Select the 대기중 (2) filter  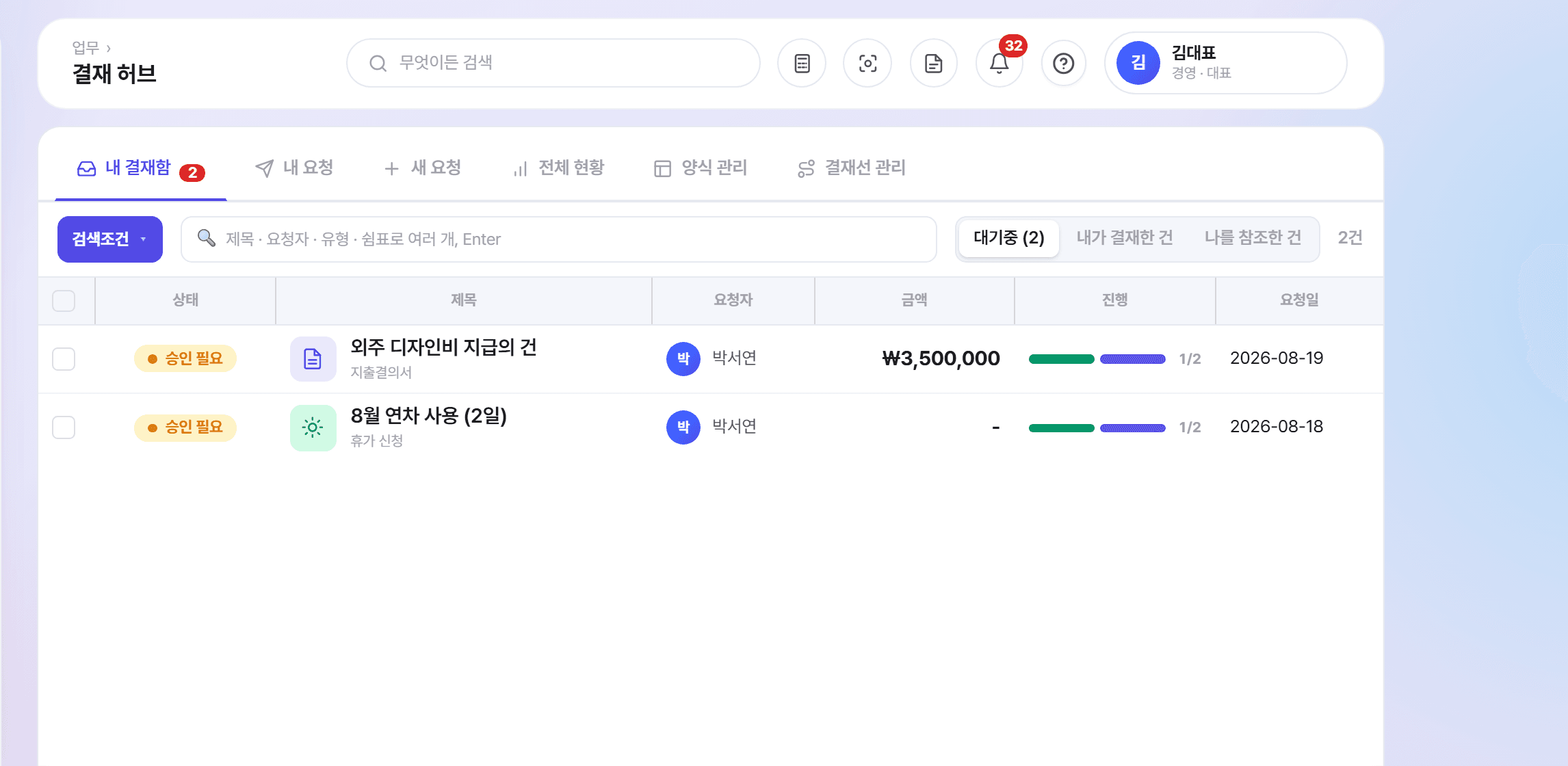1009,238
